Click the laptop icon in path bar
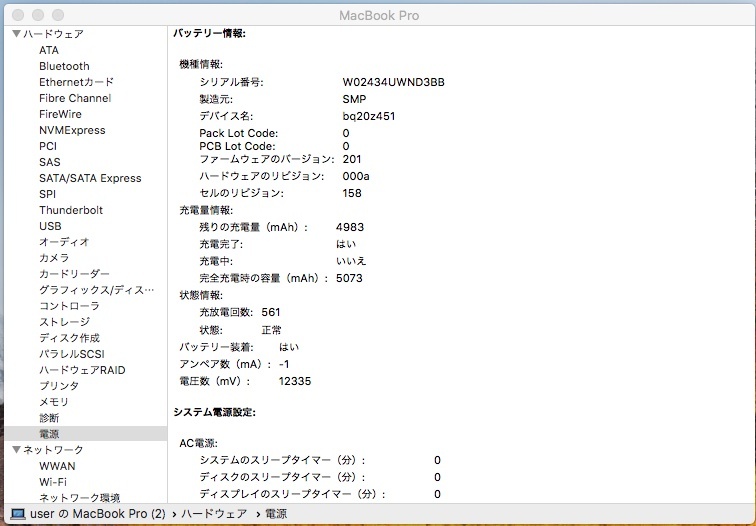This screenshot has width=756, height=526. (18, 514)
